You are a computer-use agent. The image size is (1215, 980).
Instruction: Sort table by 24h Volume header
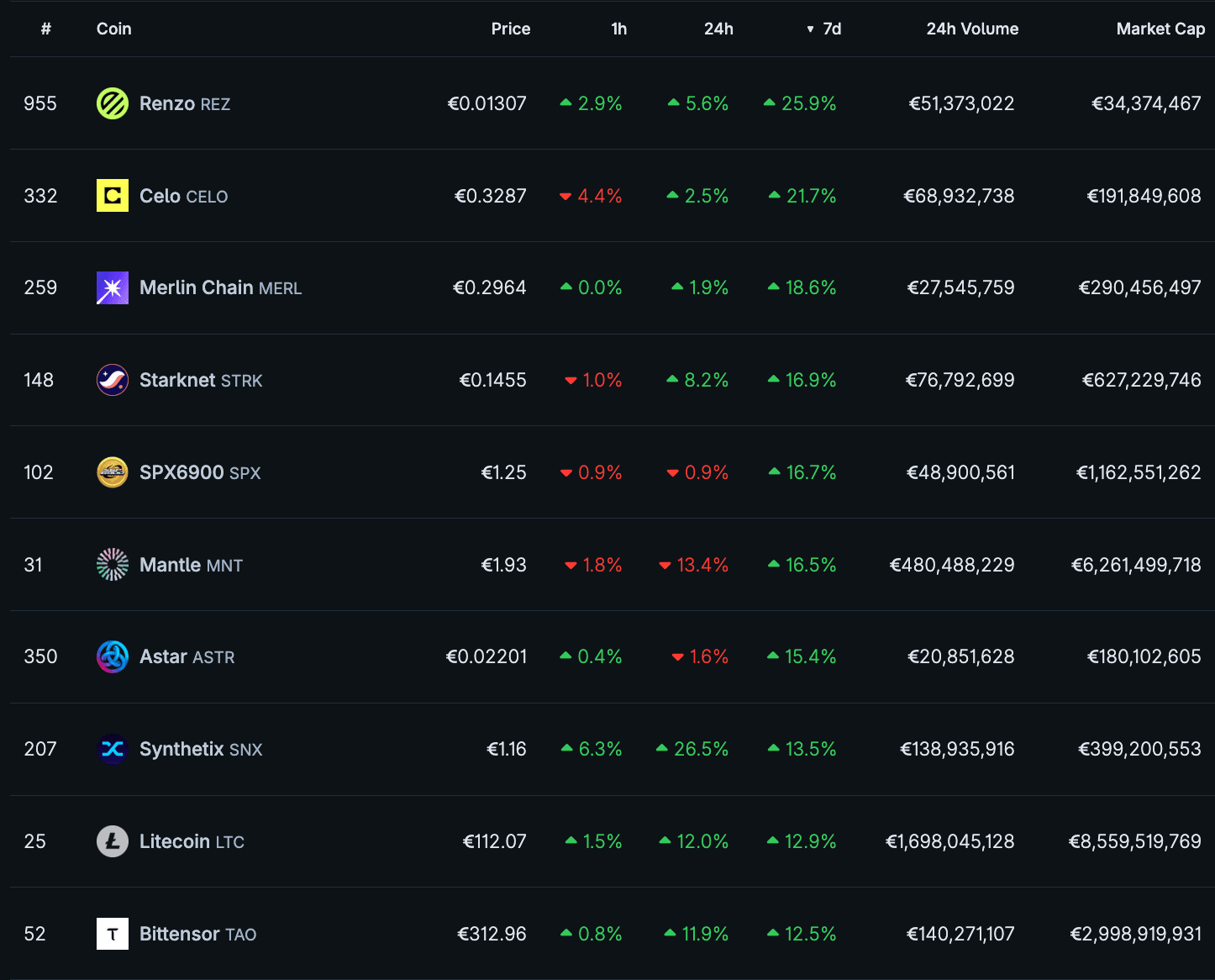[971, 29]
